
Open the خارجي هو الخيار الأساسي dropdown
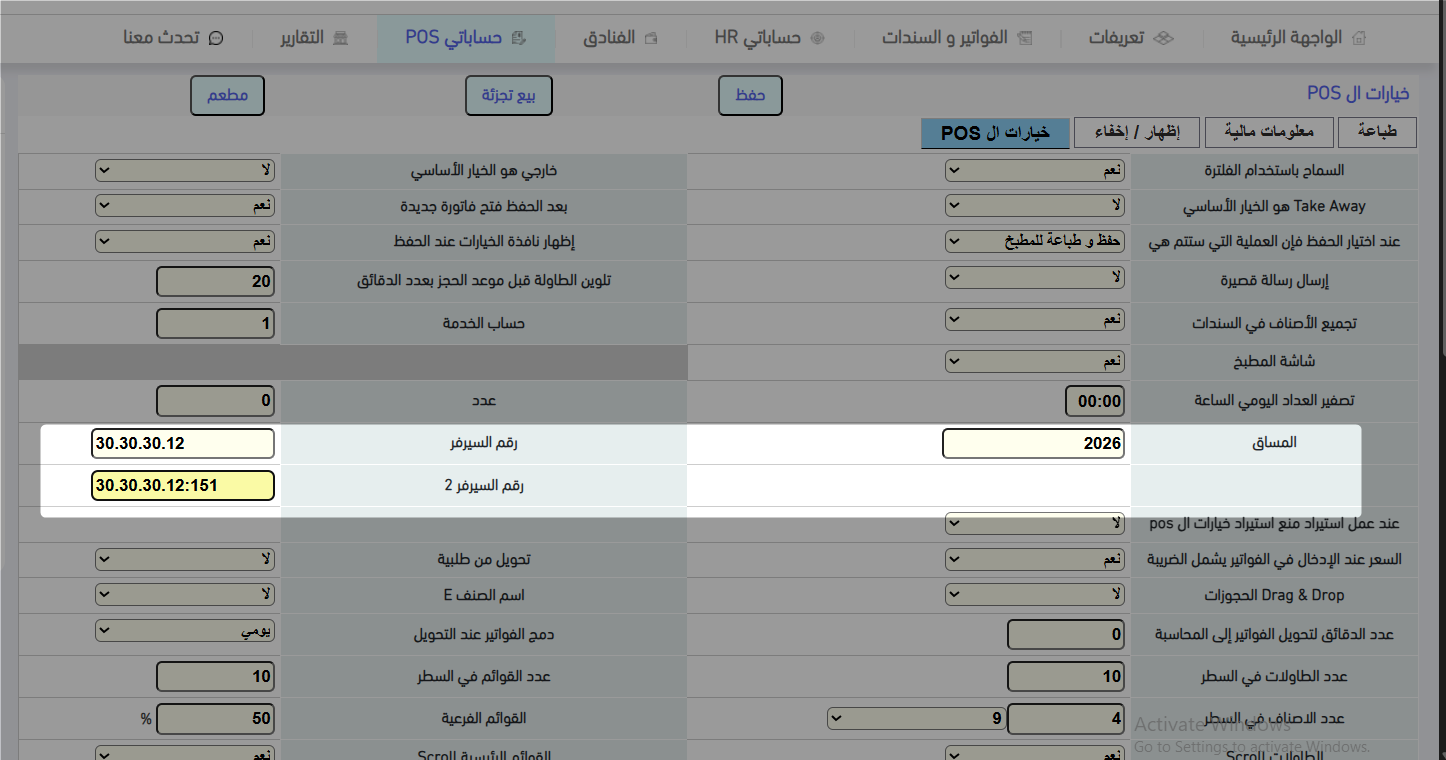point(185,171)
